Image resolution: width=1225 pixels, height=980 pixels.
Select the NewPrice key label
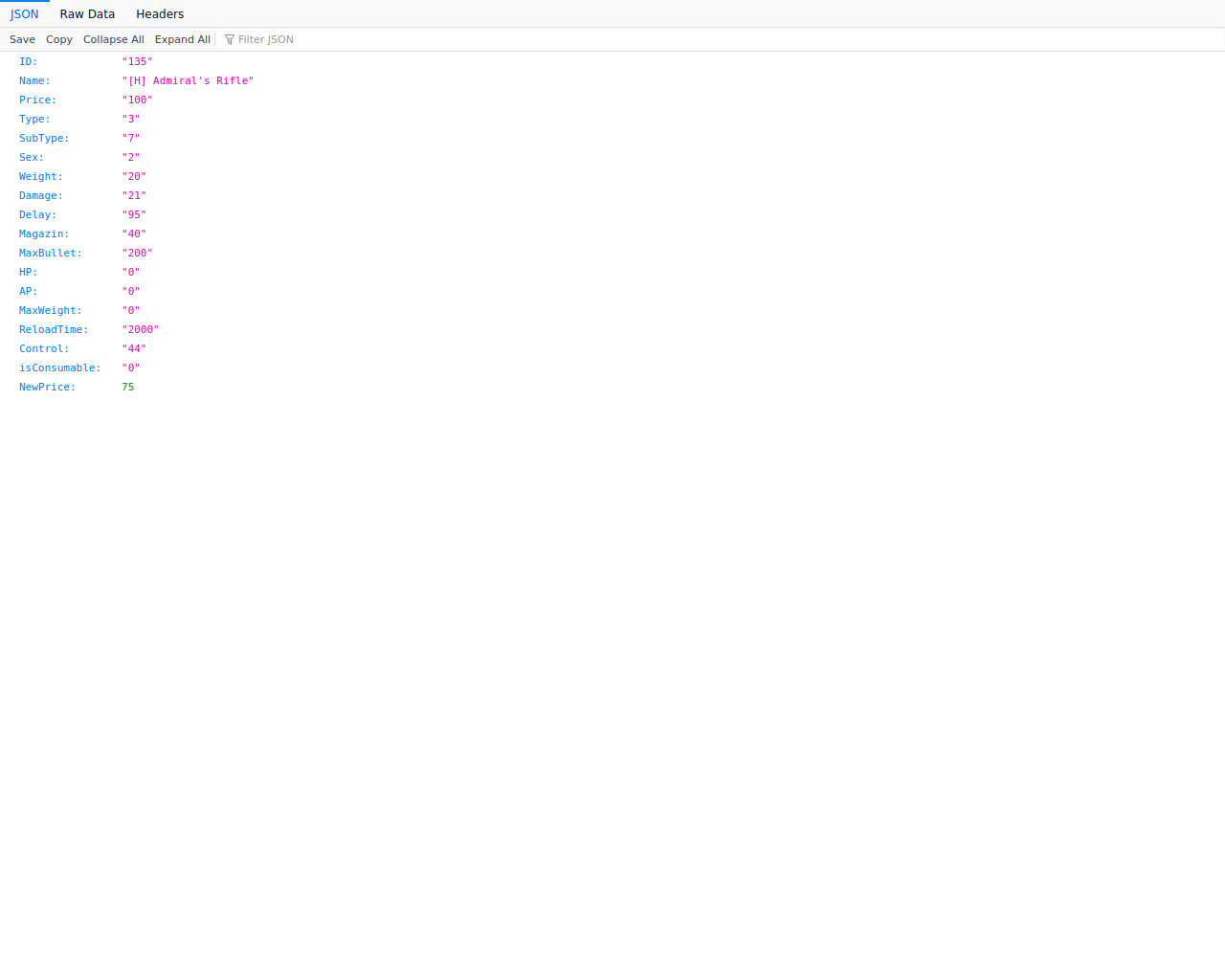pyautogui.click(x=47, y=387)
